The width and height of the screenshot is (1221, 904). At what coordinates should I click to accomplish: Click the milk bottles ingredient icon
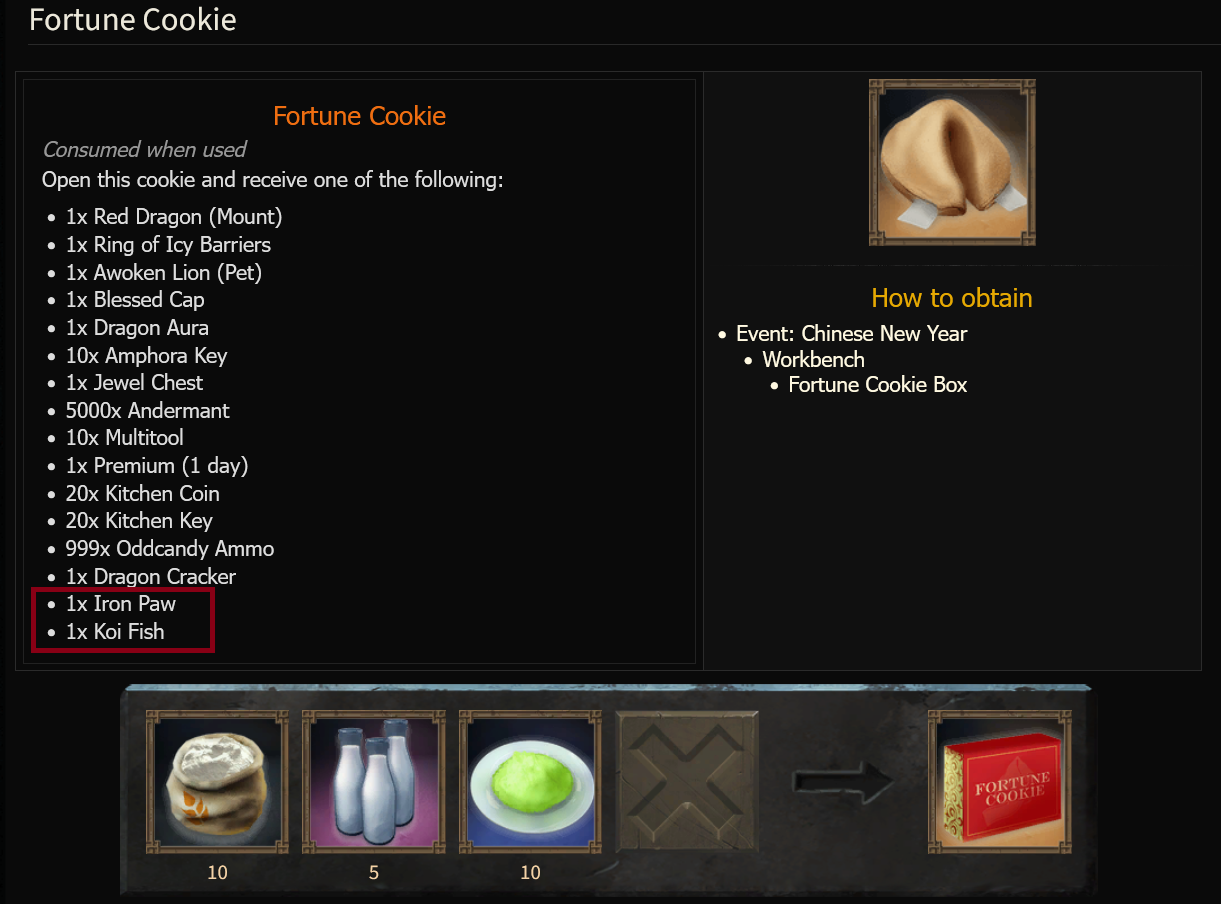click(373, 782)
